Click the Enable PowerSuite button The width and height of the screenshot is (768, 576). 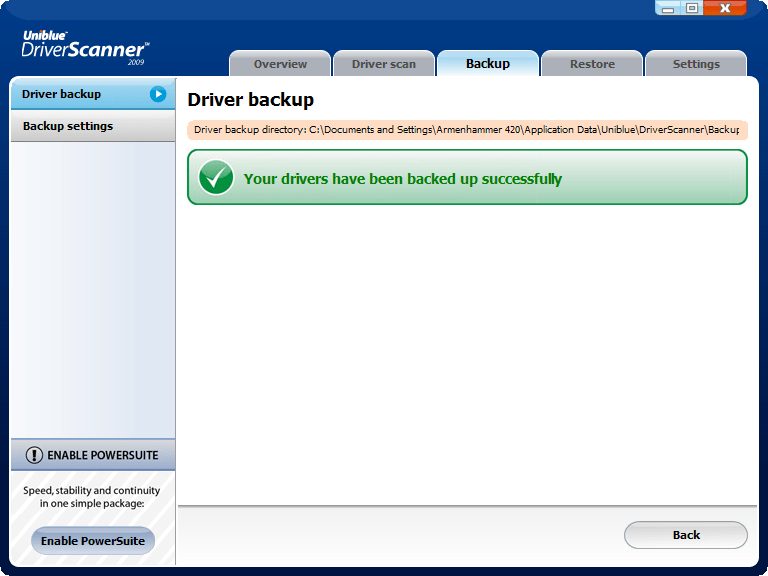[x=93, y=541]
